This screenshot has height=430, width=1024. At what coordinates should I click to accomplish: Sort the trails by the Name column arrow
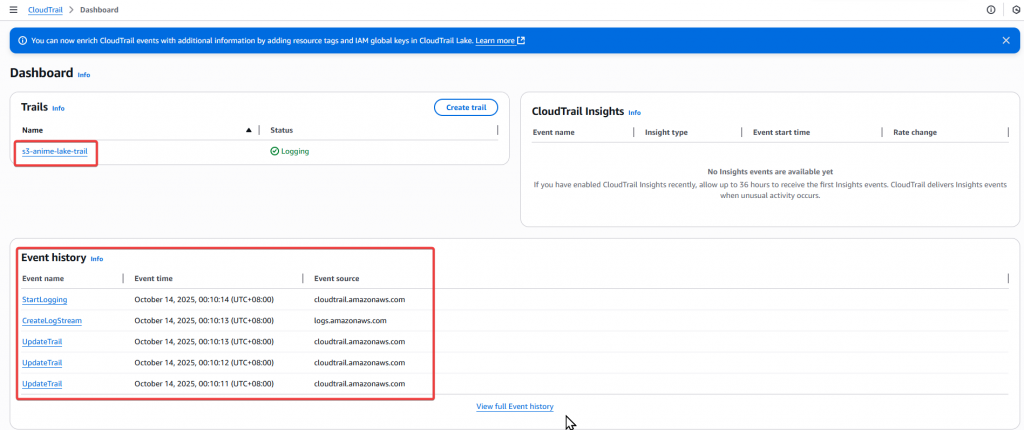pyautogui.click(x=248, y=130)
